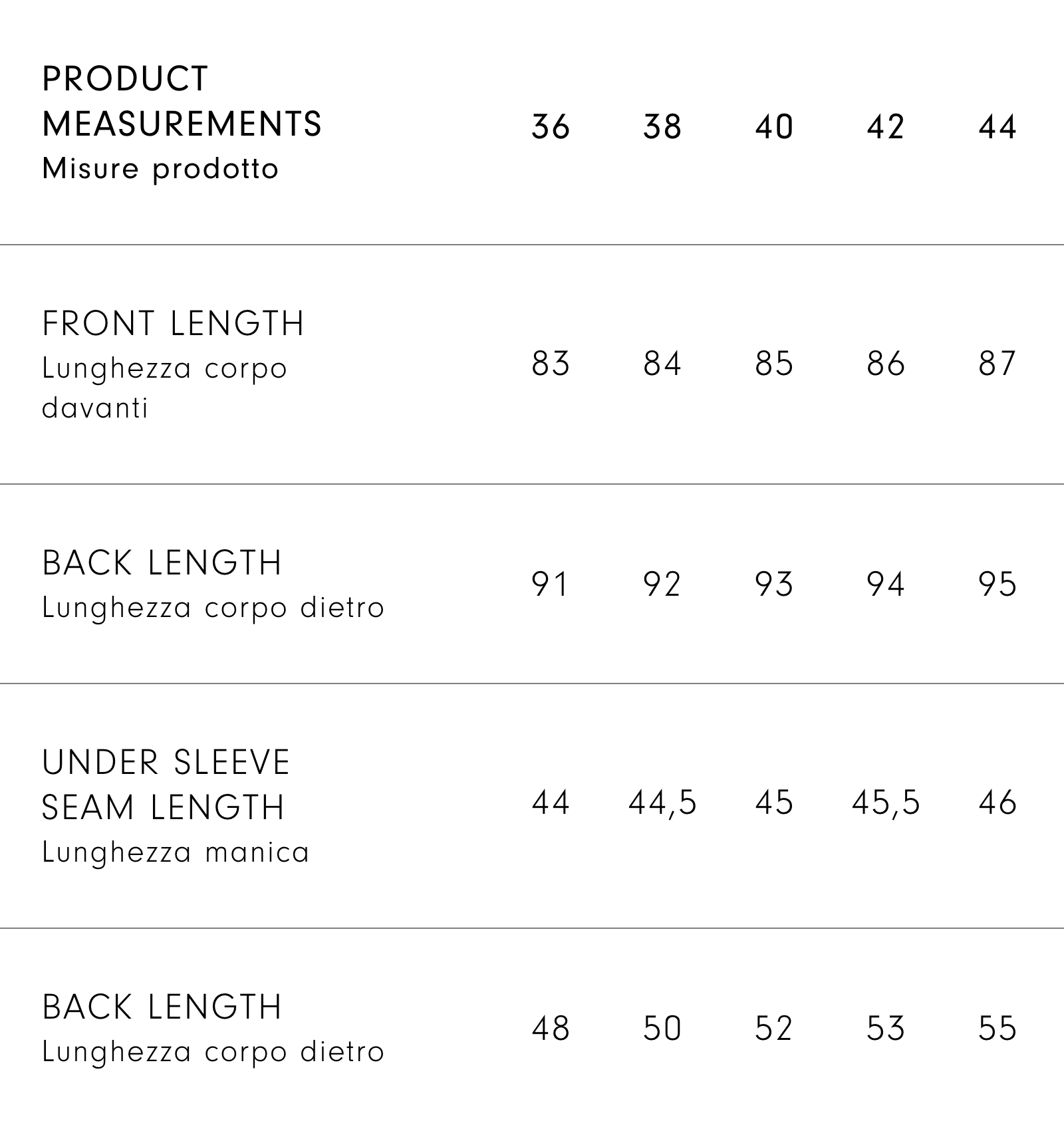Click size 36 column header
The height and width of the screenshot is (1125, 1064).
pyautogui.click(x=551, y=126)
